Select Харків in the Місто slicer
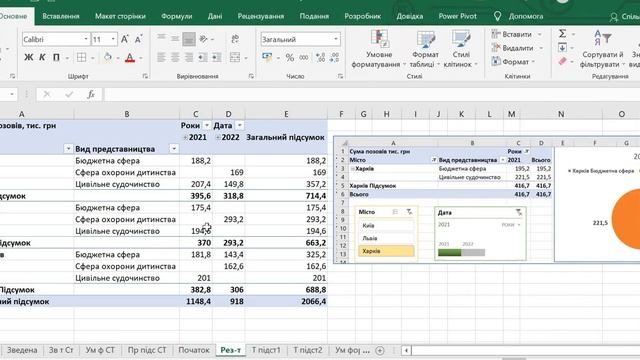 tap(386, 251)
